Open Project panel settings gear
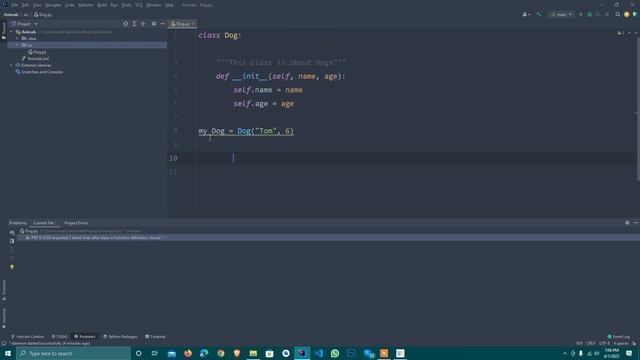This screenshot has height=360, width=640. pyautogui.click(x=154, y=24)
